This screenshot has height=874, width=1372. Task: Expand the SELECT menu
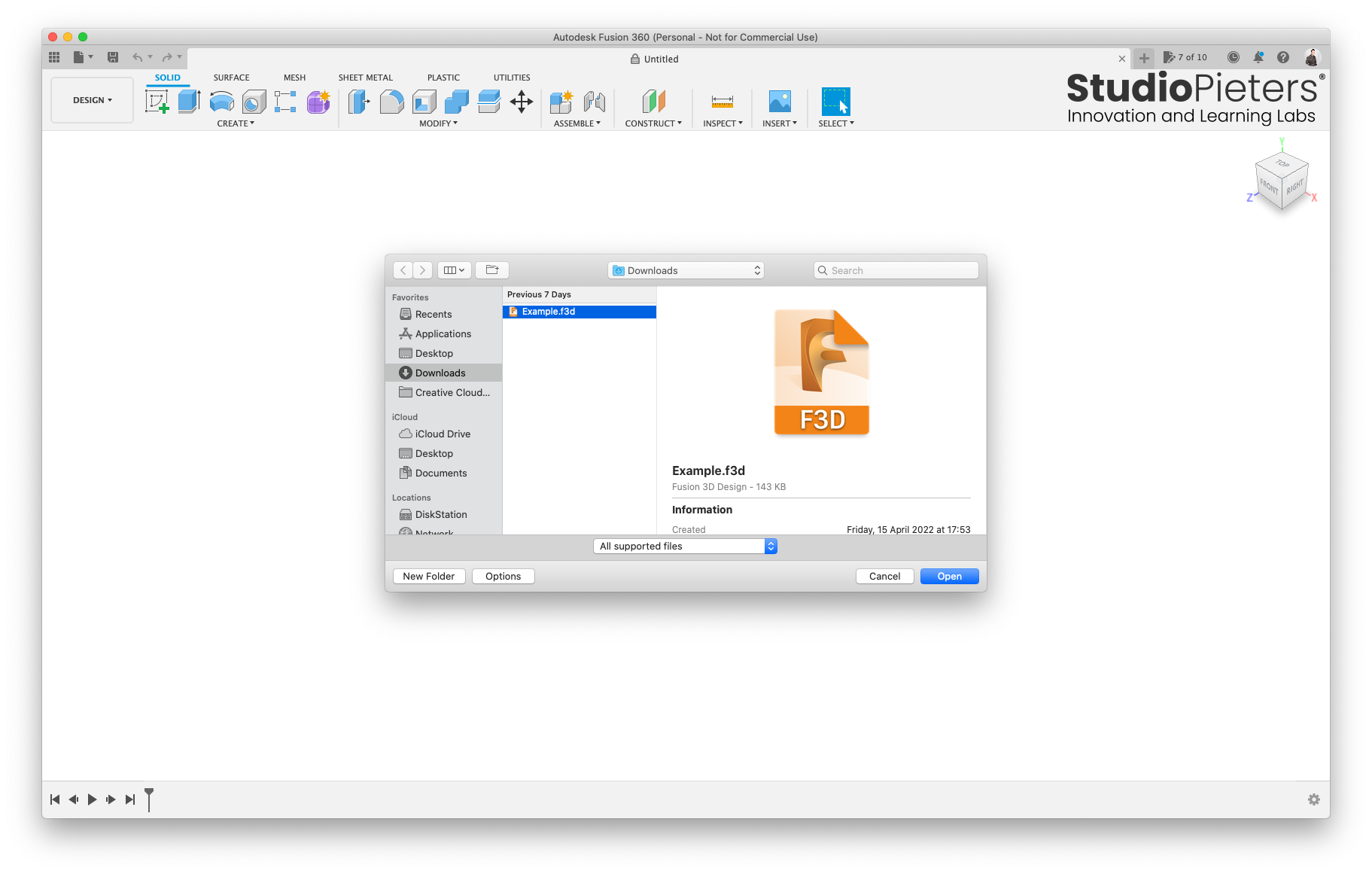836,123
